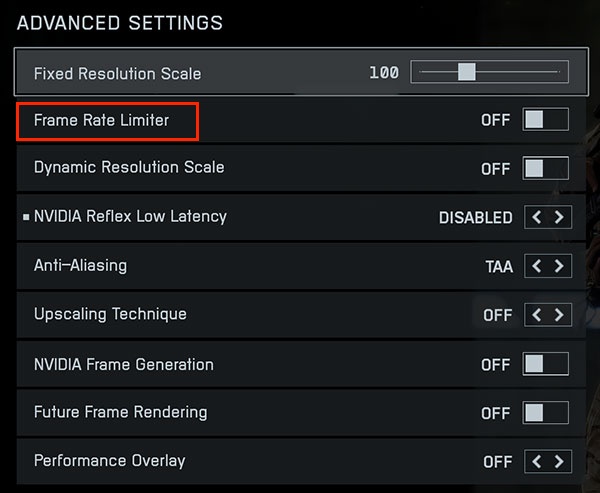The width and height of the screenshot is (600, 493).
Task: Click the Fixed Resolution Scale value 100
Action: click(x=384, y=73)
